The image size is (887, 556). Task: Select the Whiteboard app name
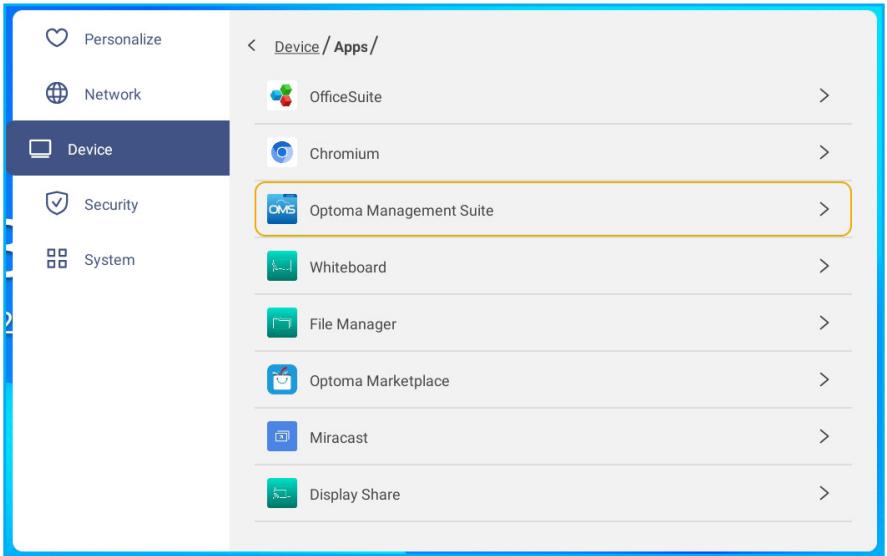point(348,267)
